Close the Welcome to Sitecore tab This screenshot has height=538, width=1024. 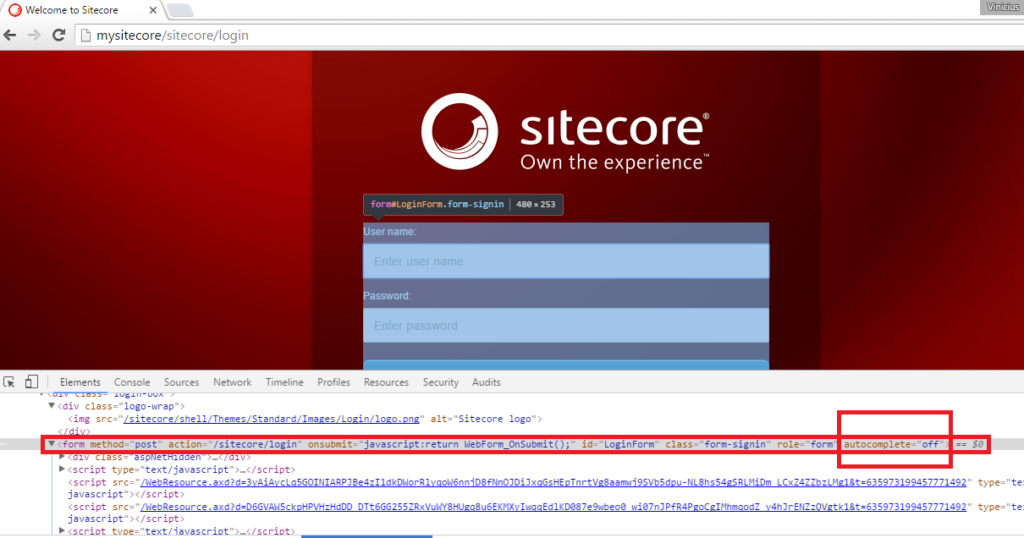(153, 10)
